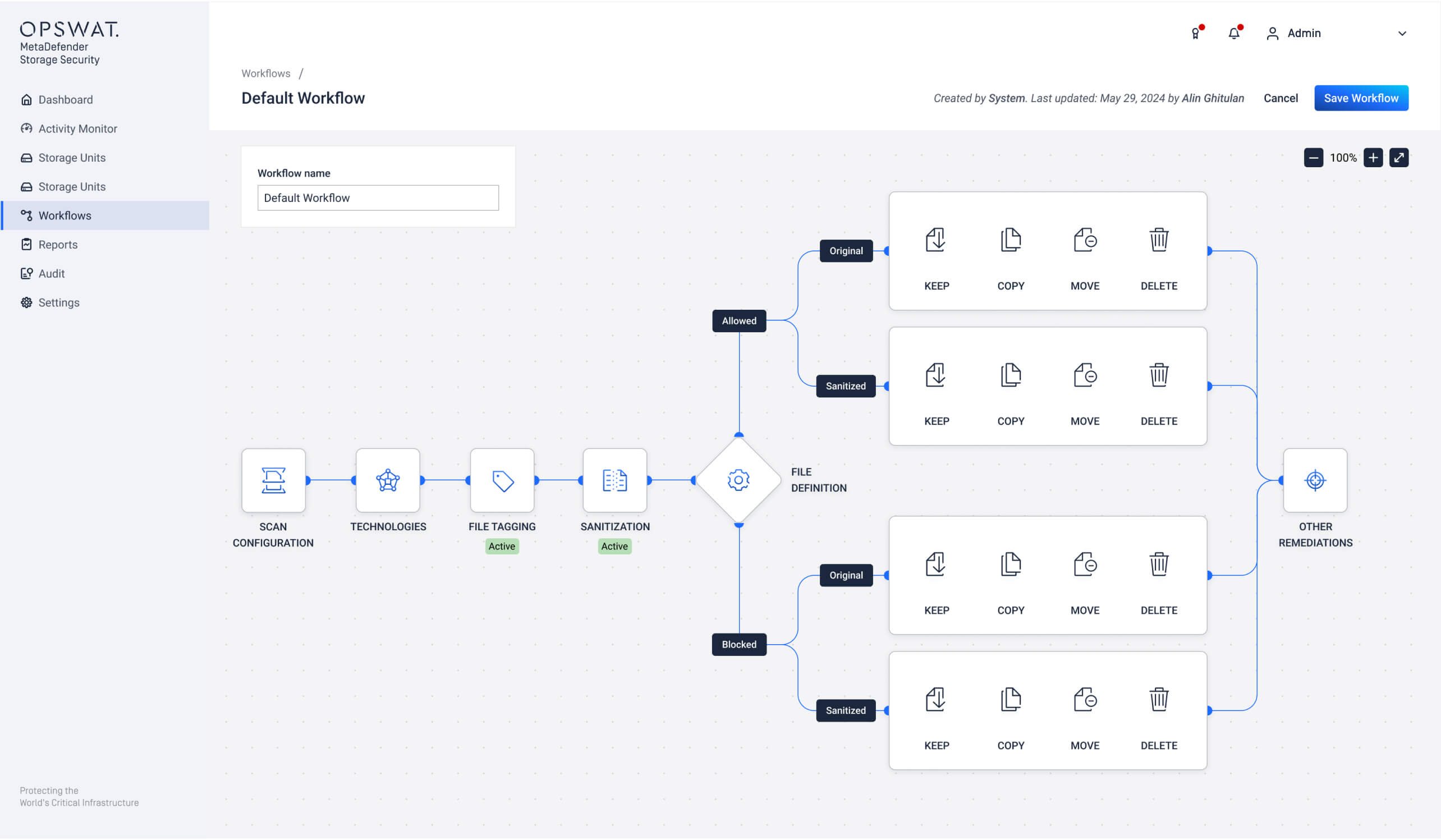
Task: Expand the Admin account dropdown
Action: pyautogui.click(x=1402, y=33)
